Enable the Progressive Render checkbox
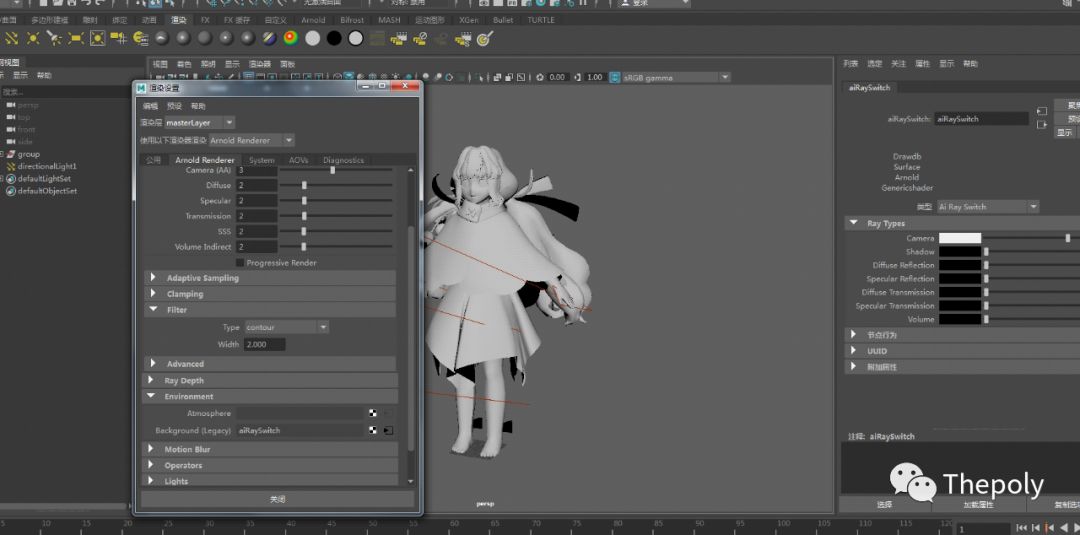 click(x=240, y=263)
